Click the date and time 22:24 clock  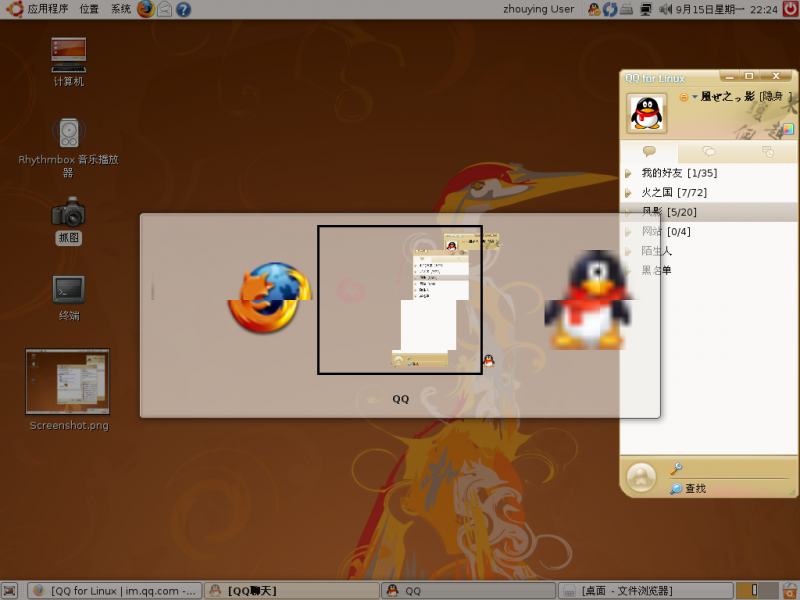tap(727, 9)
